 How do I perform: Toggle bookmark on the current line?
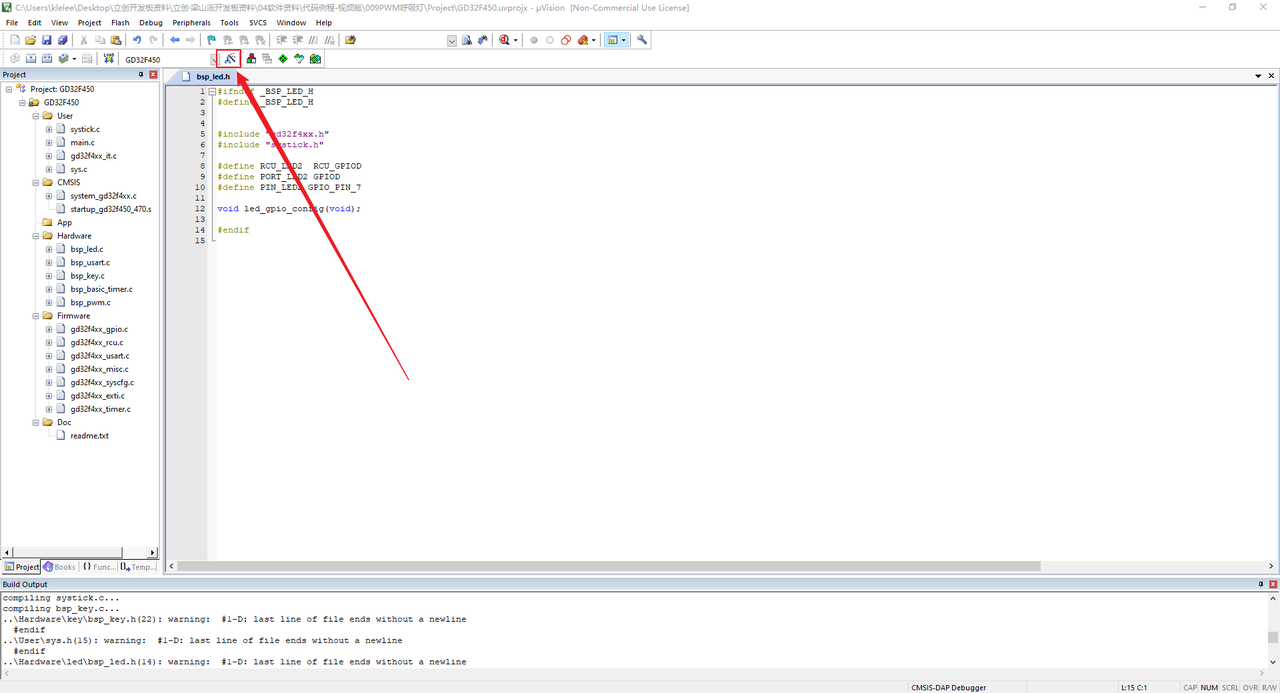click(211, 40)
